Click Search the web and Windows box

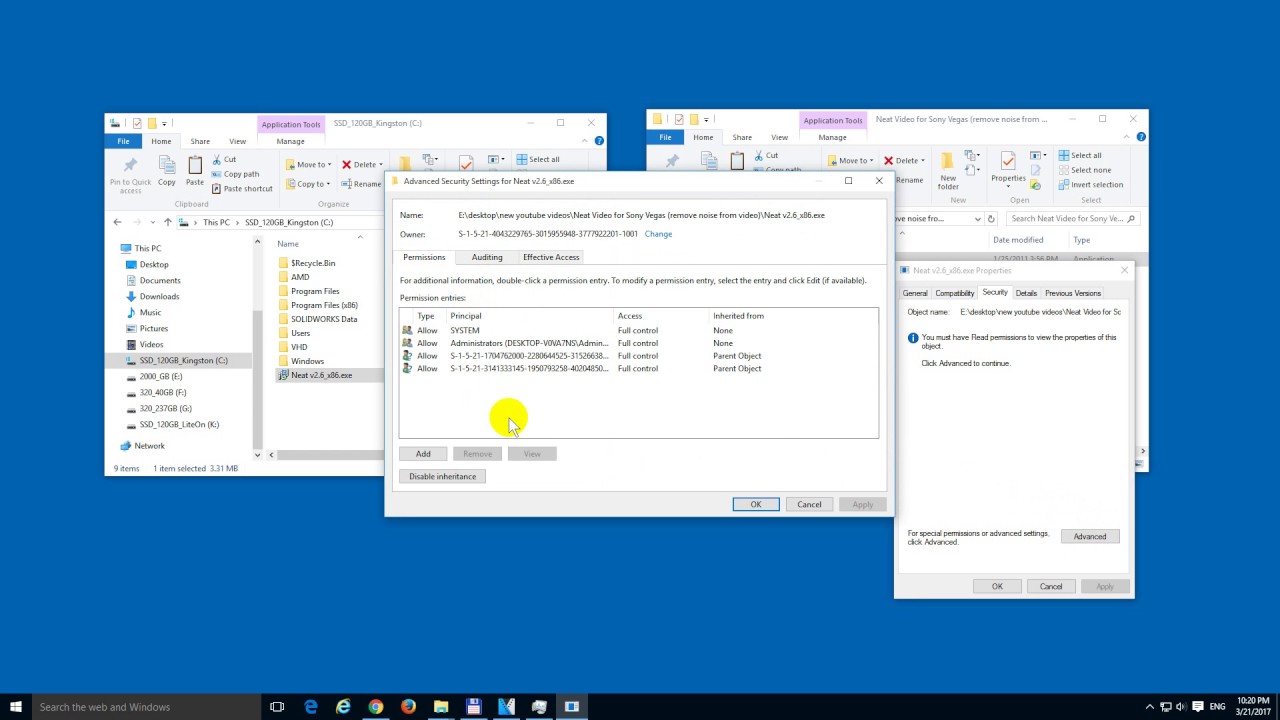[146, 707]
